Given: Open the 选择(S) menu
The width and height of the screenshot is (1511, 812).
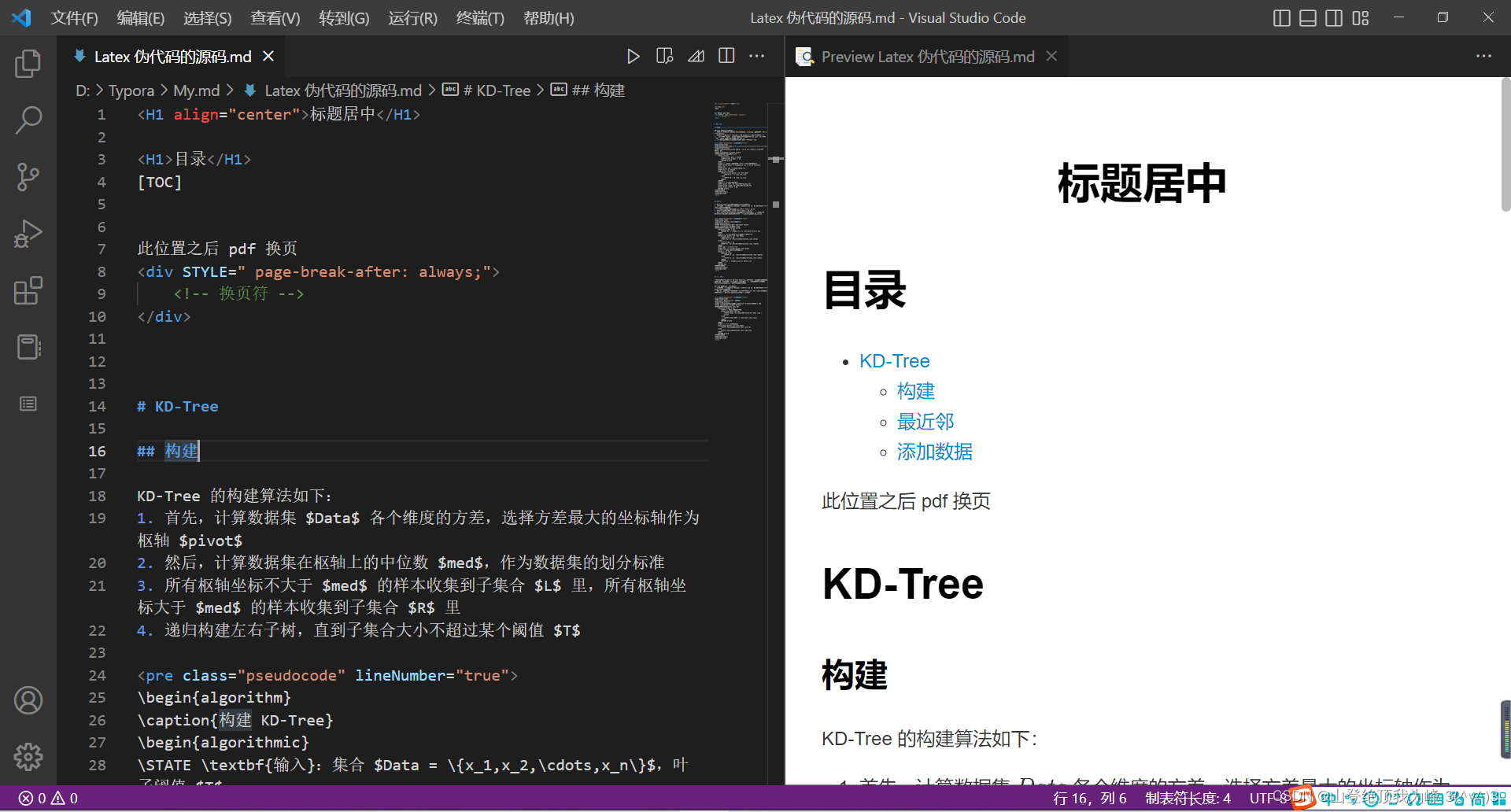Looking at the screenshot, I should [208, 18].
